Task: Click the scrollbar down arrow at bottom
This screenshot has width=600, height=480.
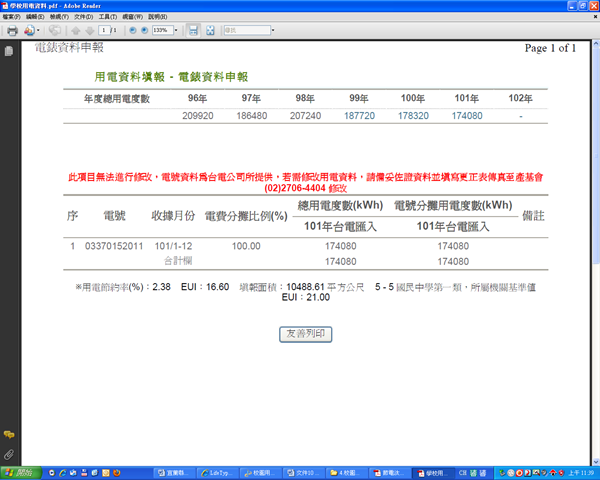Action: tap(596, 462)
